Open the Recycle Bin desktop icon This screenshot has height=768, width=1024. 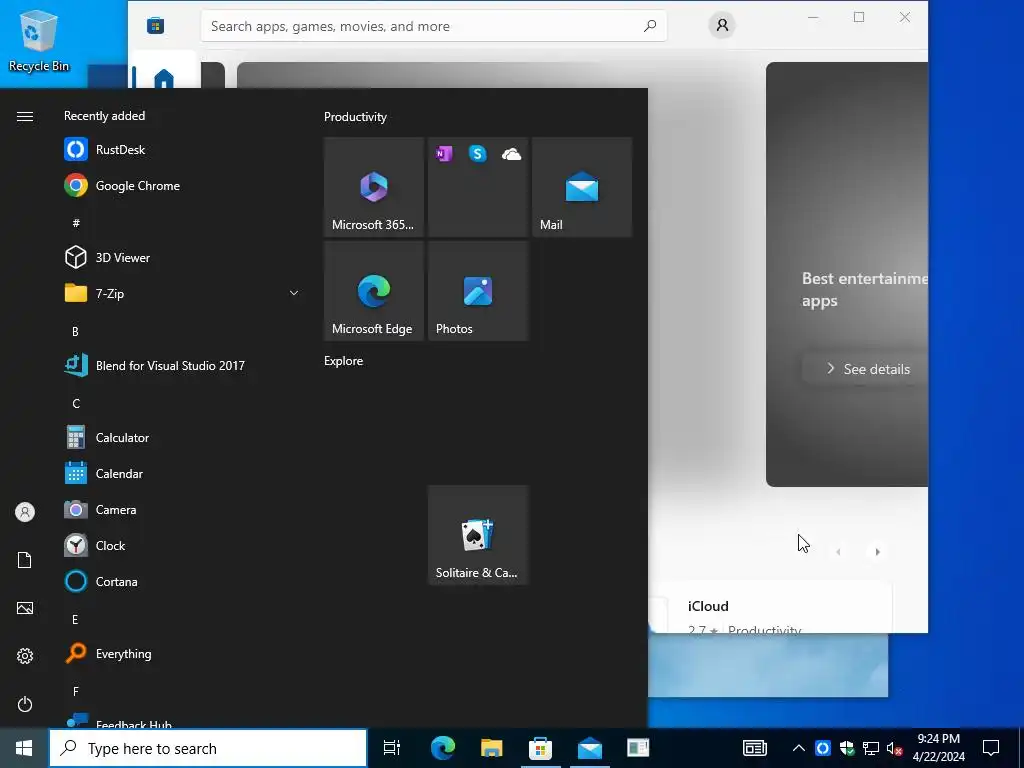[39, 40]
